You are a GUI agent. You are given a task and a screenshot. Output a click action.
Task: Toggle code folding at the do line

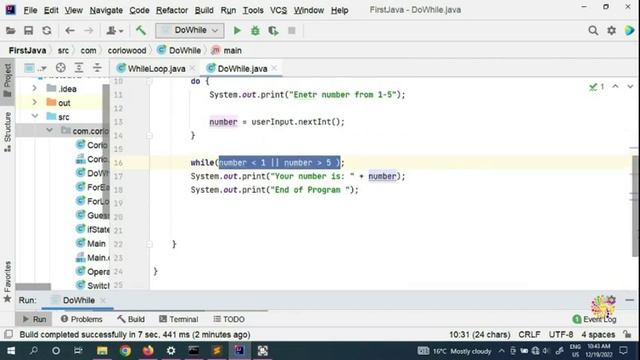click(x=149, y=81)
